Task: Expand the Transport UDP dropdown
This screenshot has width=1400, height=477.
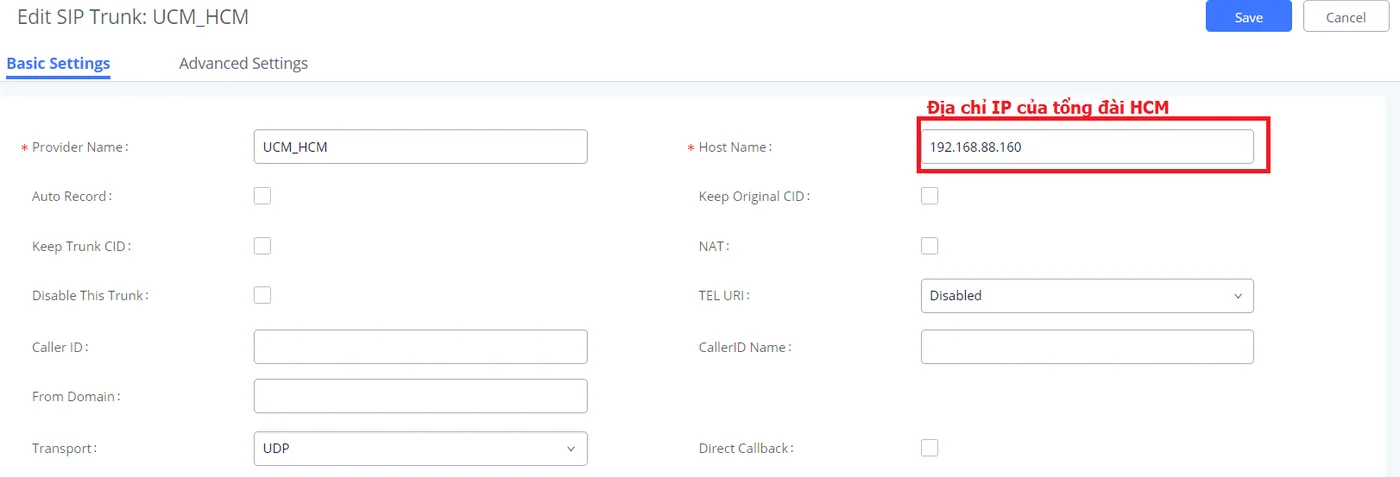Action: click(x=421, y=449)
